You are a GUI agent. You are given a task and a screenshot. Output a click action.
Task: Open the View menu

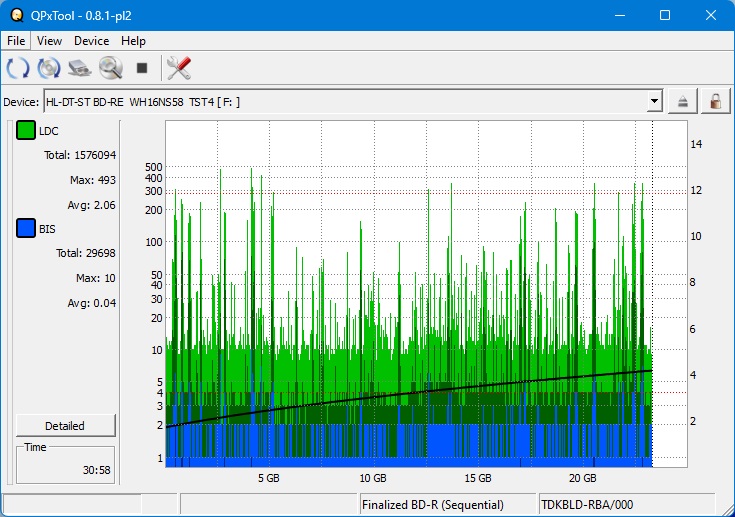click(49, 41)
